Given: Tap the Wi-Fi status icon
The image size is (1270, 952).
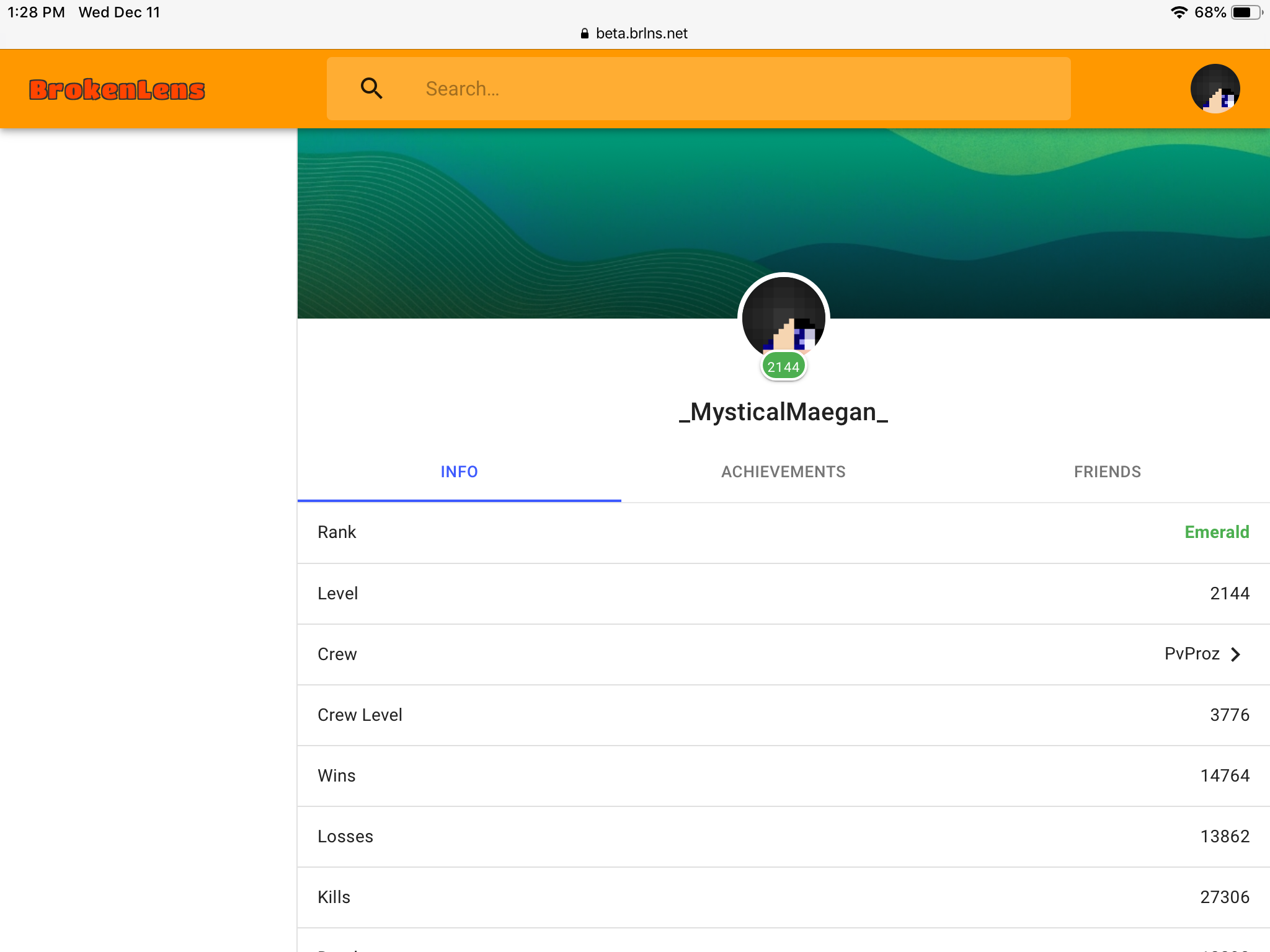Looking at the screenshot, I should coord(1178,12).
